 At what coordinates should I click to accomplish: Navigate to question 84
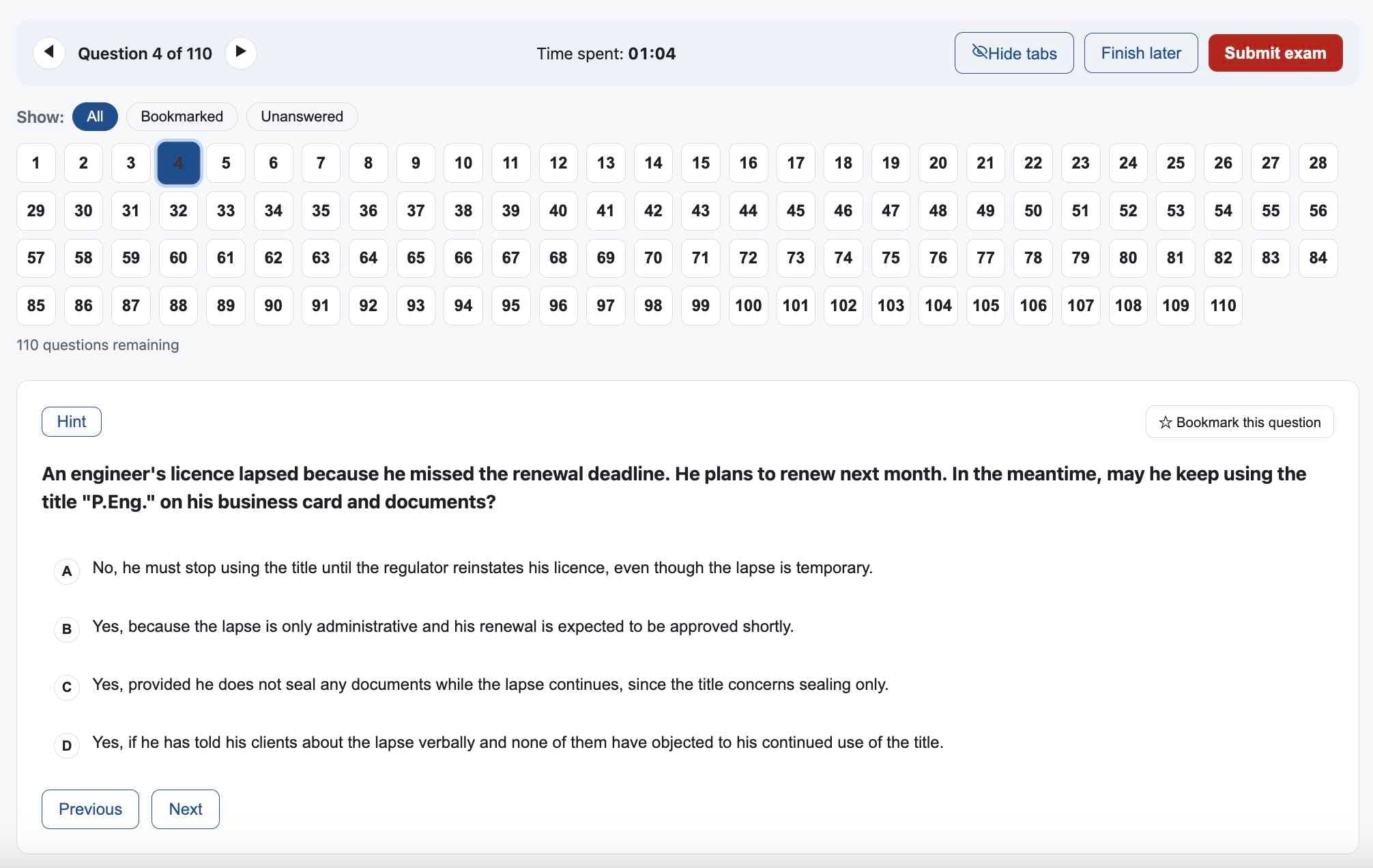(x=1318, y=258)
